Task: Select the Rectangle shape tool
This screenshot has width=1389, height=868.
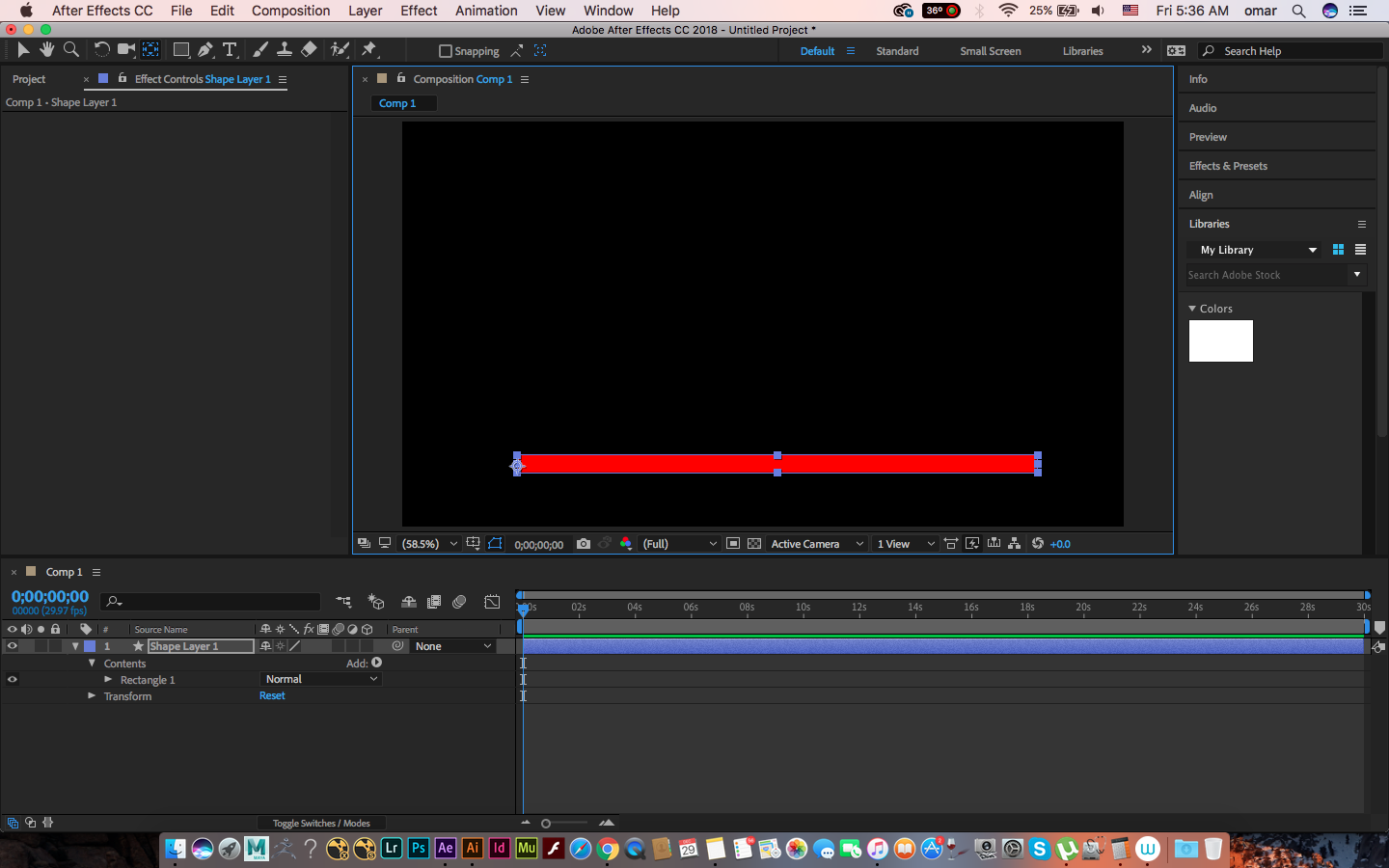Action: point(181,50)
